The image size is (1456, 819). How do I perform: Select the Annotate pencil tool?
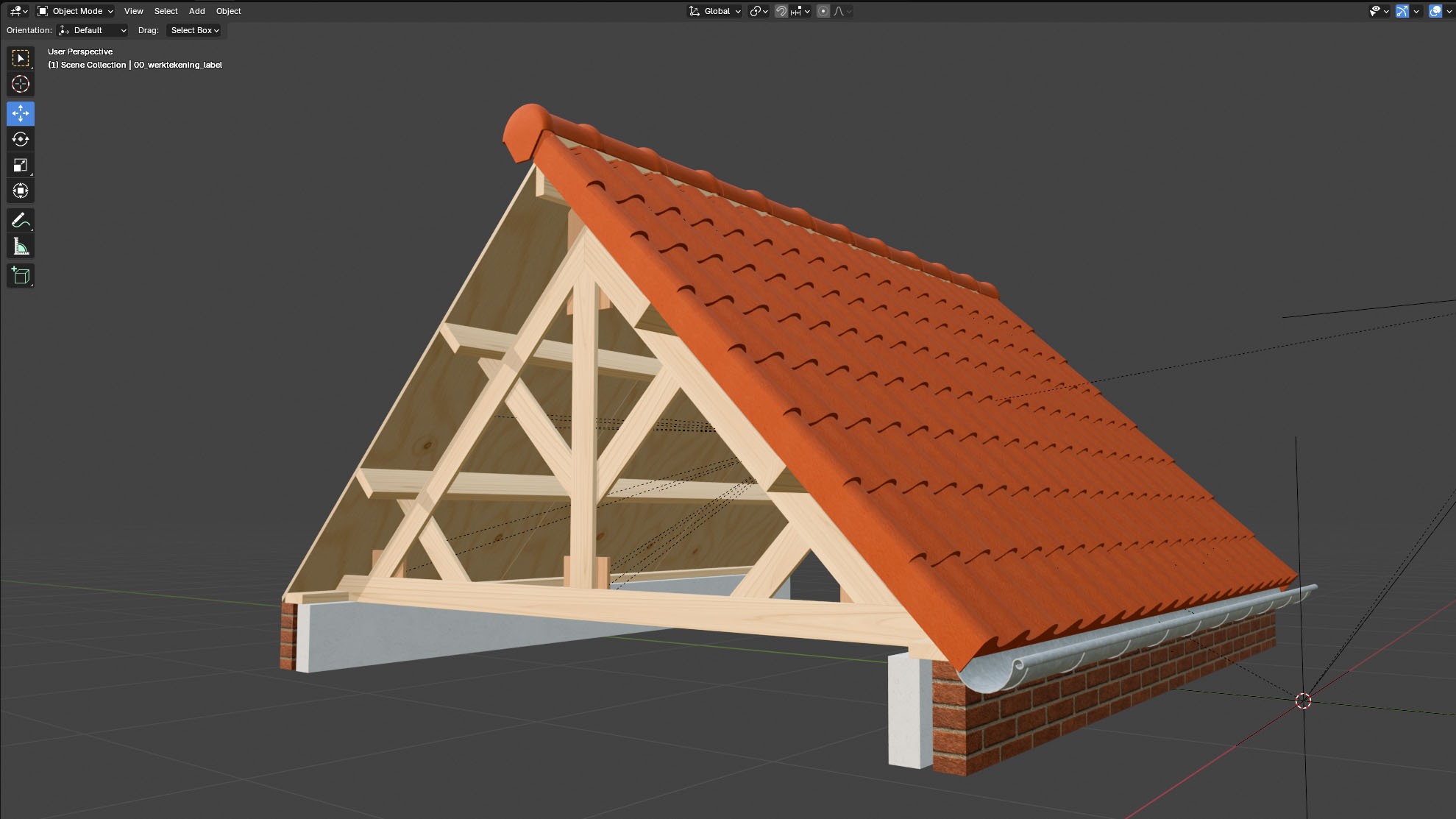[x=21, y=220]
